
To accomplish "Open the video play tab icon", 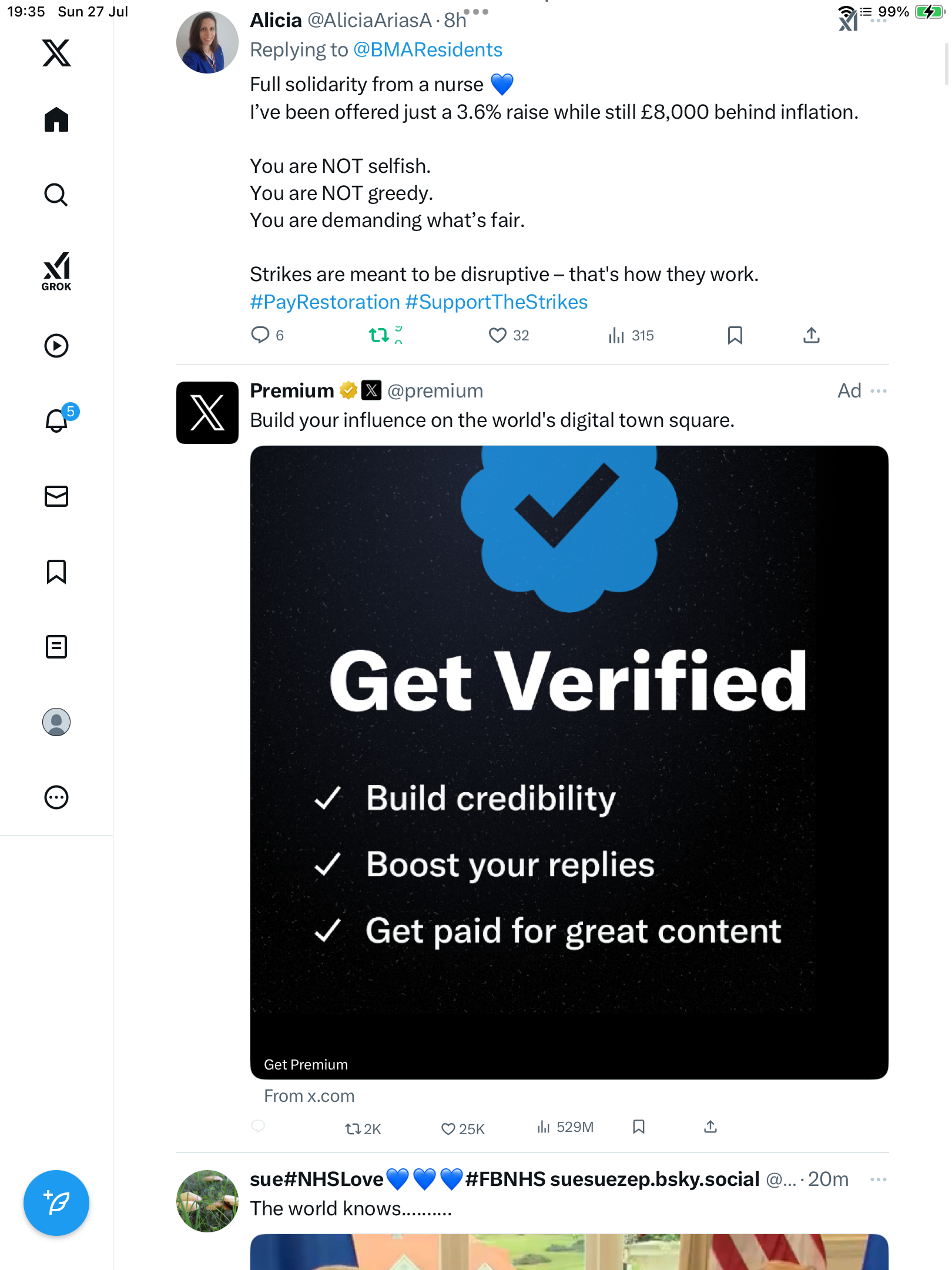I will 56,346.
